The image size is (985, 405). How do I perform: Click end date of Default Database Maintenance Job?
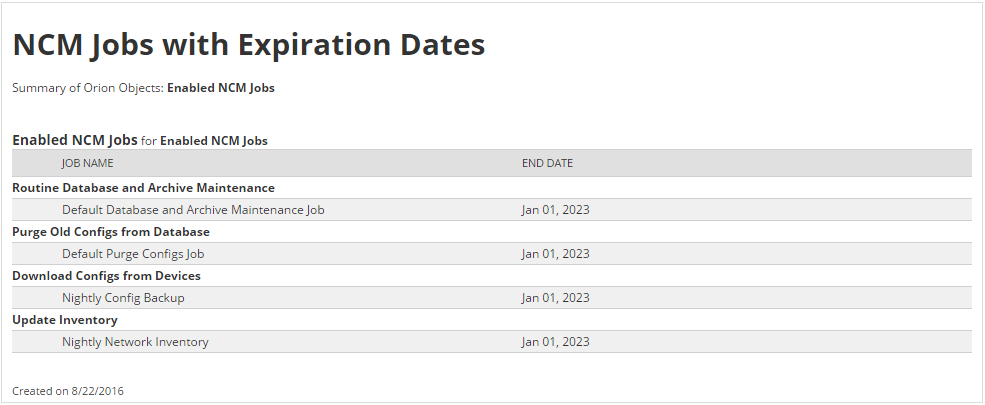555,210
